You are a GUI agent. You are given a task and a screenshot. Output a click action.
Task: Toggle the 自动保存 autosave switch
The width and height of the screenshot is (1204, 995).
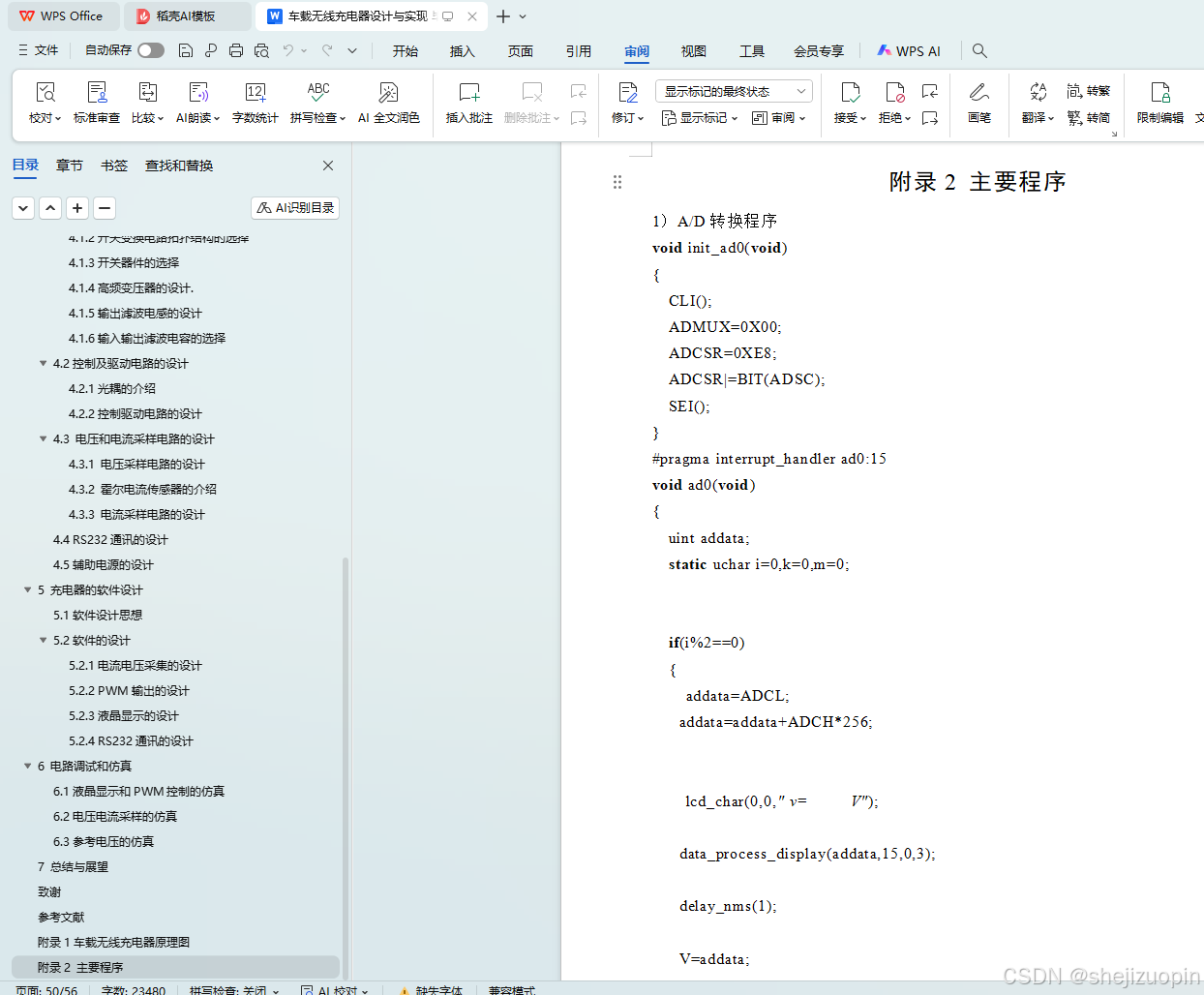tap(149, 50)
